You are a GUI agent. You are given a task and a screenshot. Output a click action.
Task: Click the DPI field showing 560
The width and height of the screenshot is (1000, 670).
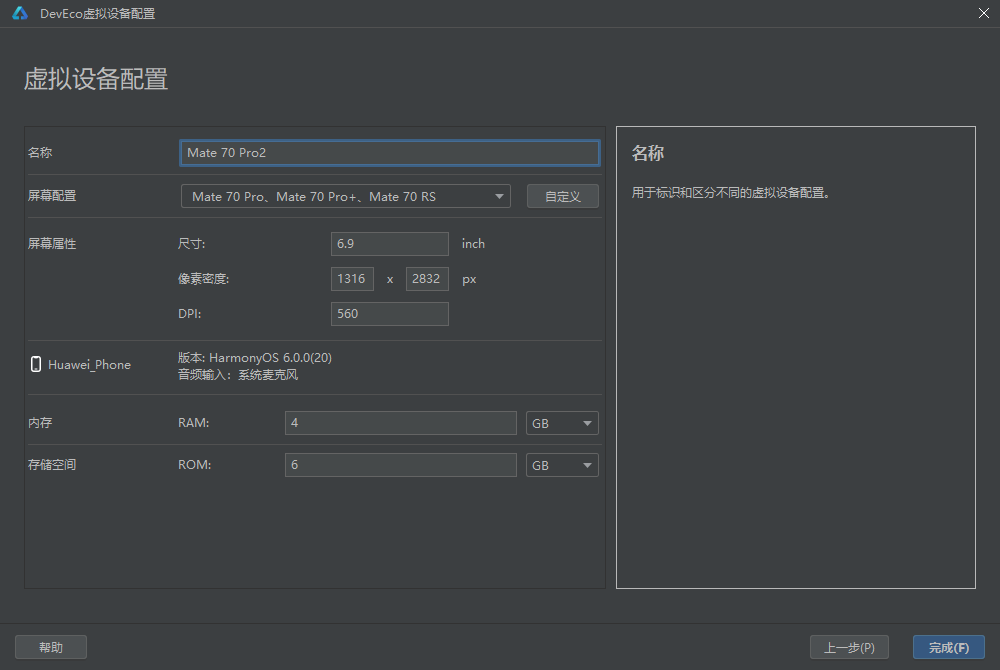coord(390,314)
